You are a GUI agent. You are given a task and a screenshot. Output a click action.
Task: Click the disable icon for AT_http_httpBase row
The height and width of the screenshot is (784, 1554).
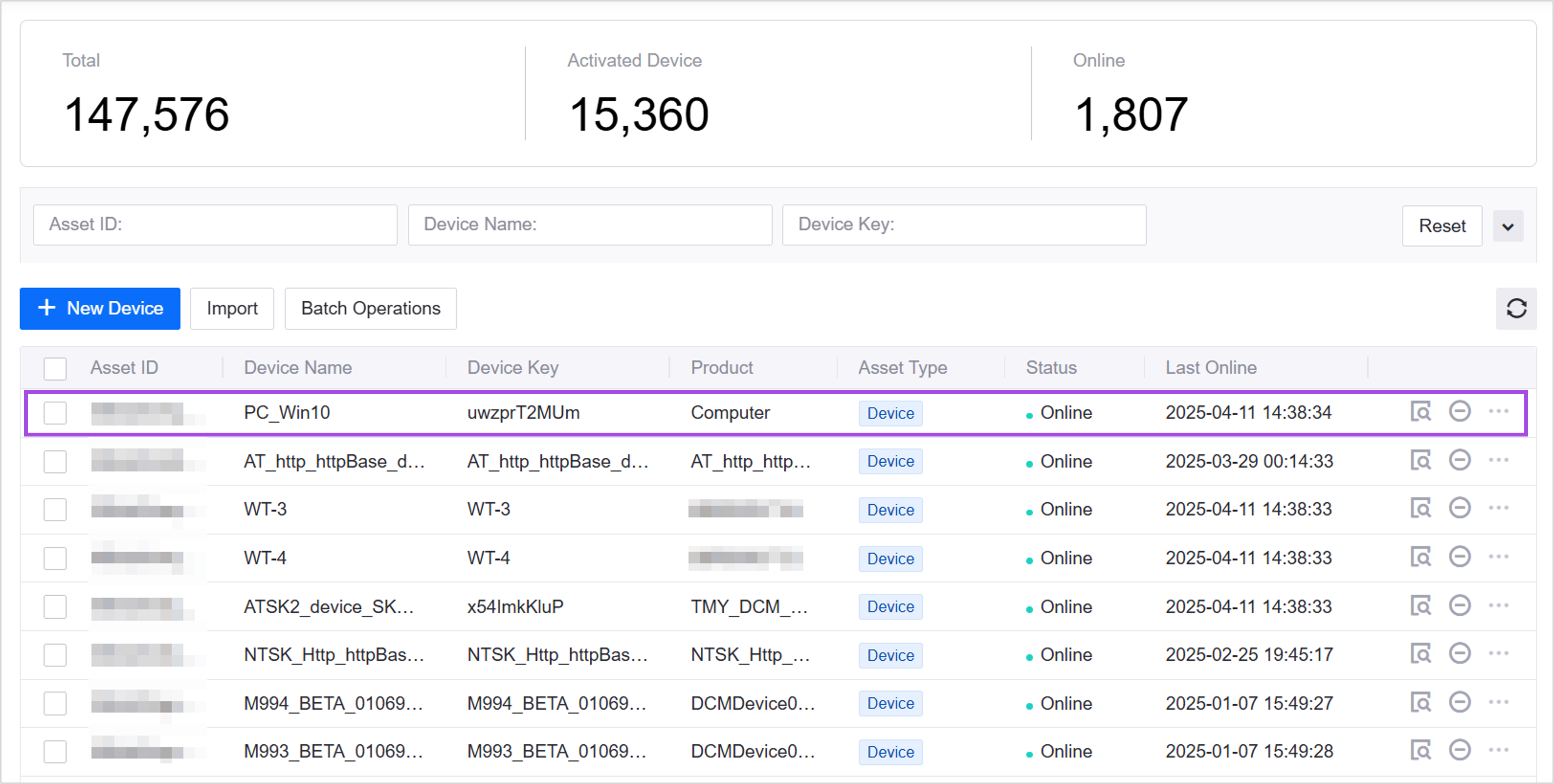click(x=1459, y=461)
